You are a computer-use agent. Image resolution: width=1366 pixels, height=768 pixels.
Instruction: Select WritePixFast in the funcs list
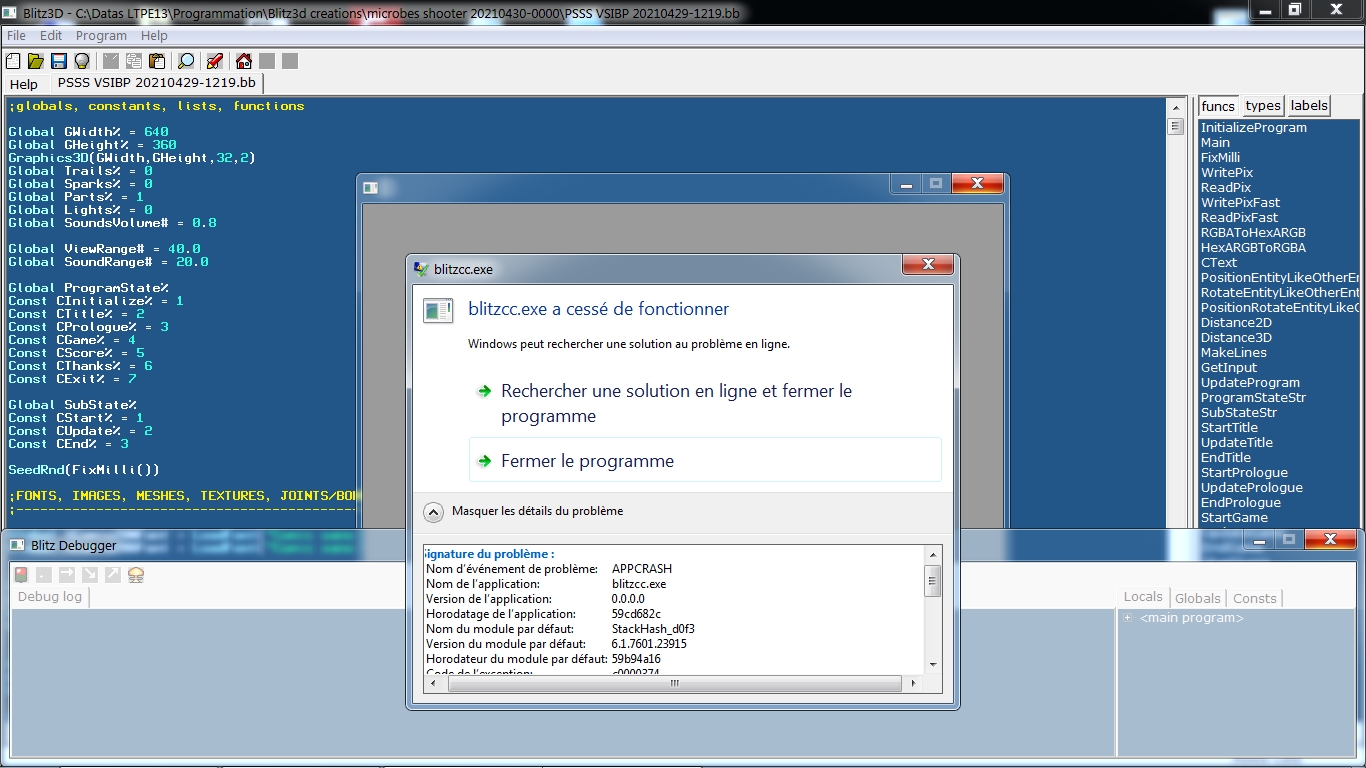point(1240,203)
